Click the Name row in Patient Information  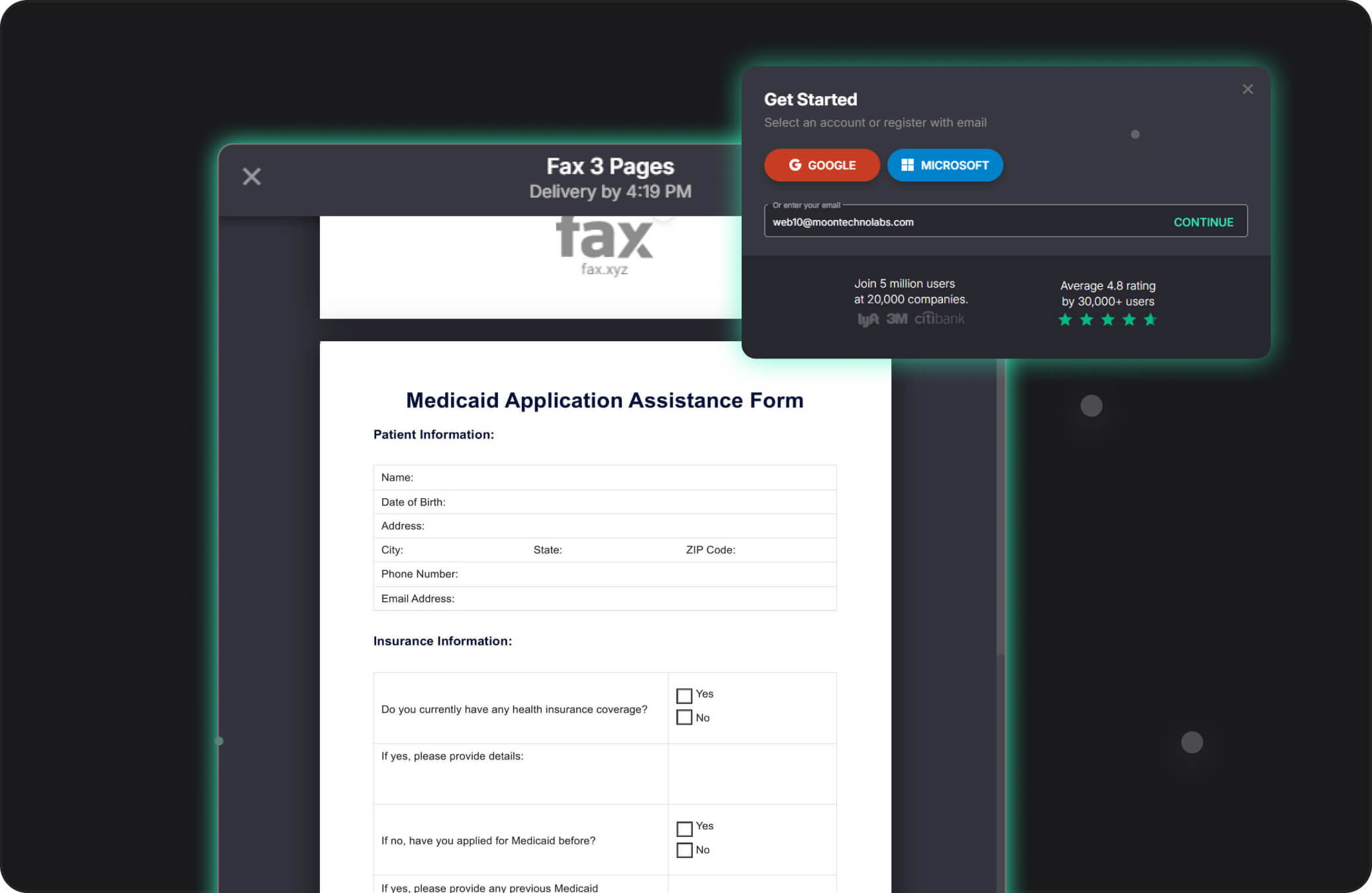604,478
